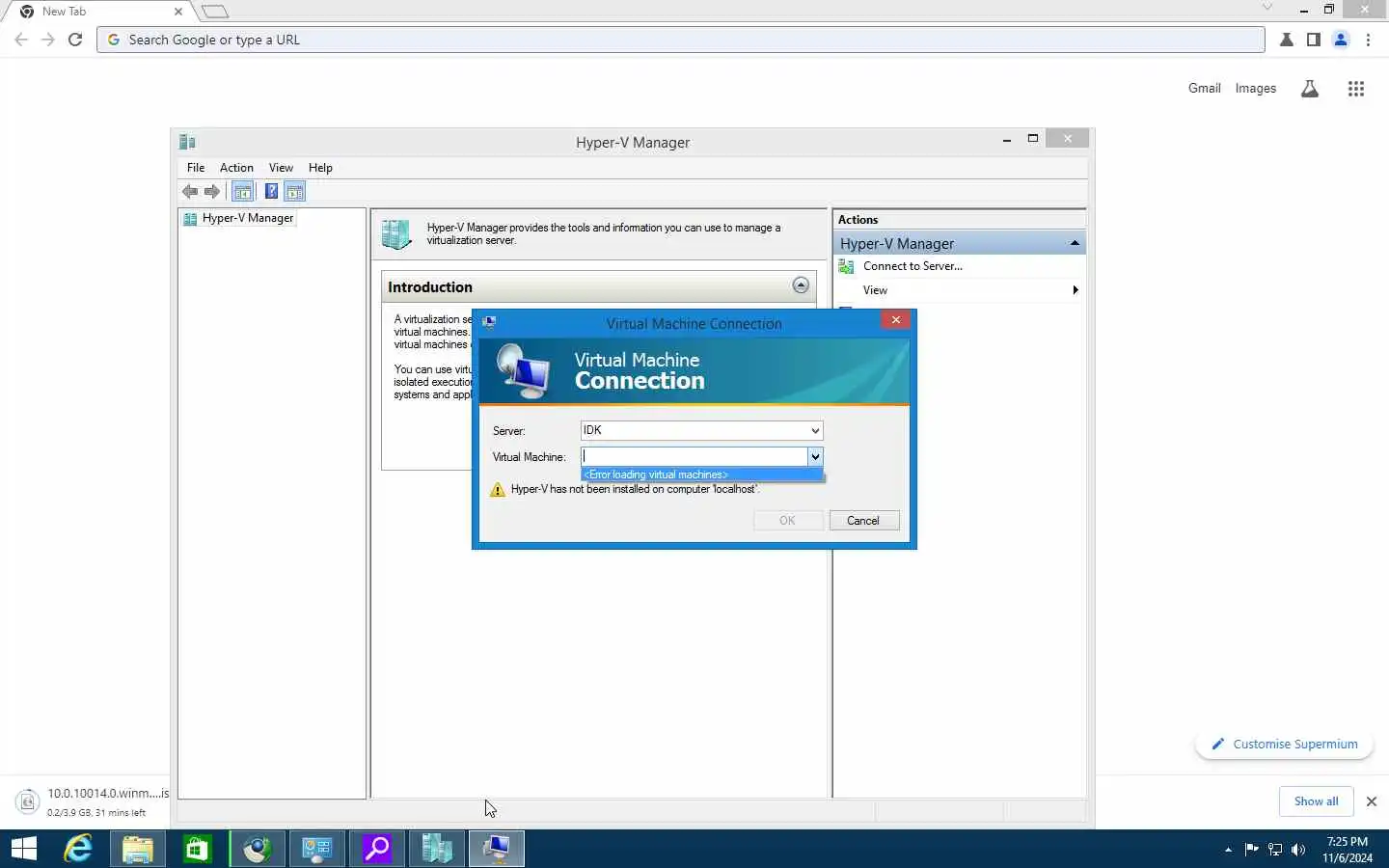Open the Help menu

pos(320,168)
